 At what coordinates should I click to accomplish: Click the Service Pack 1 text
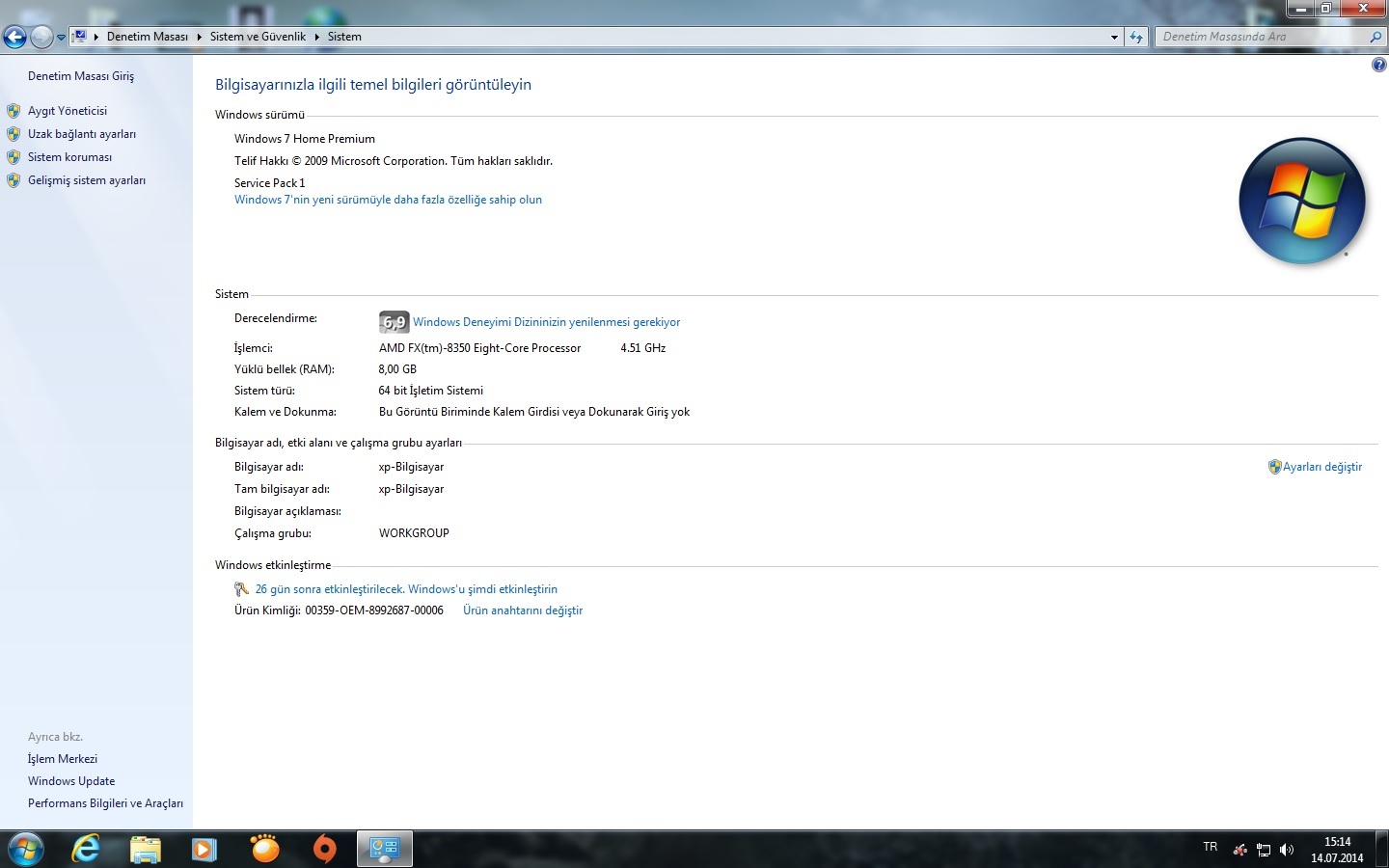pyautogui.click(x=270, y=183)
